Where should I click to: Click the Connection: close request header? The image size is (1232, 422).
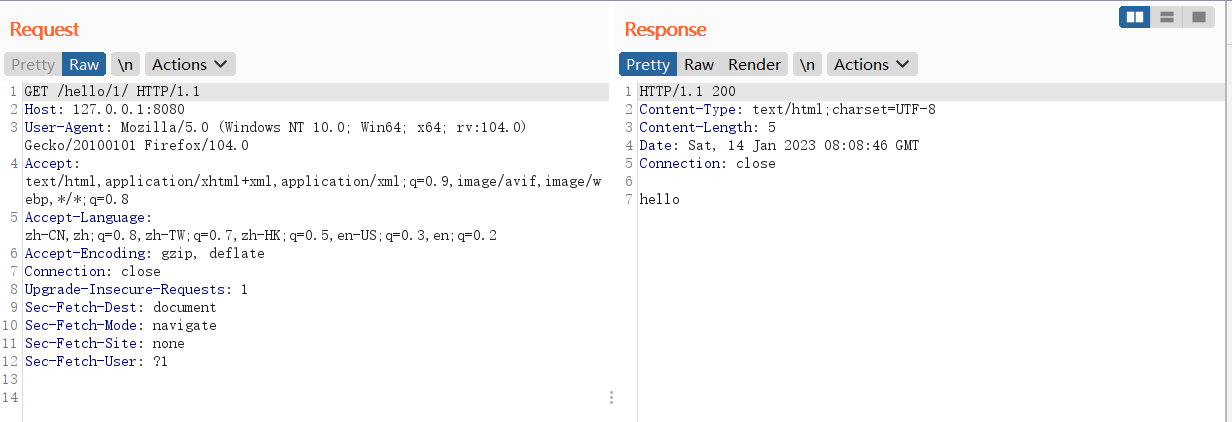92,271
